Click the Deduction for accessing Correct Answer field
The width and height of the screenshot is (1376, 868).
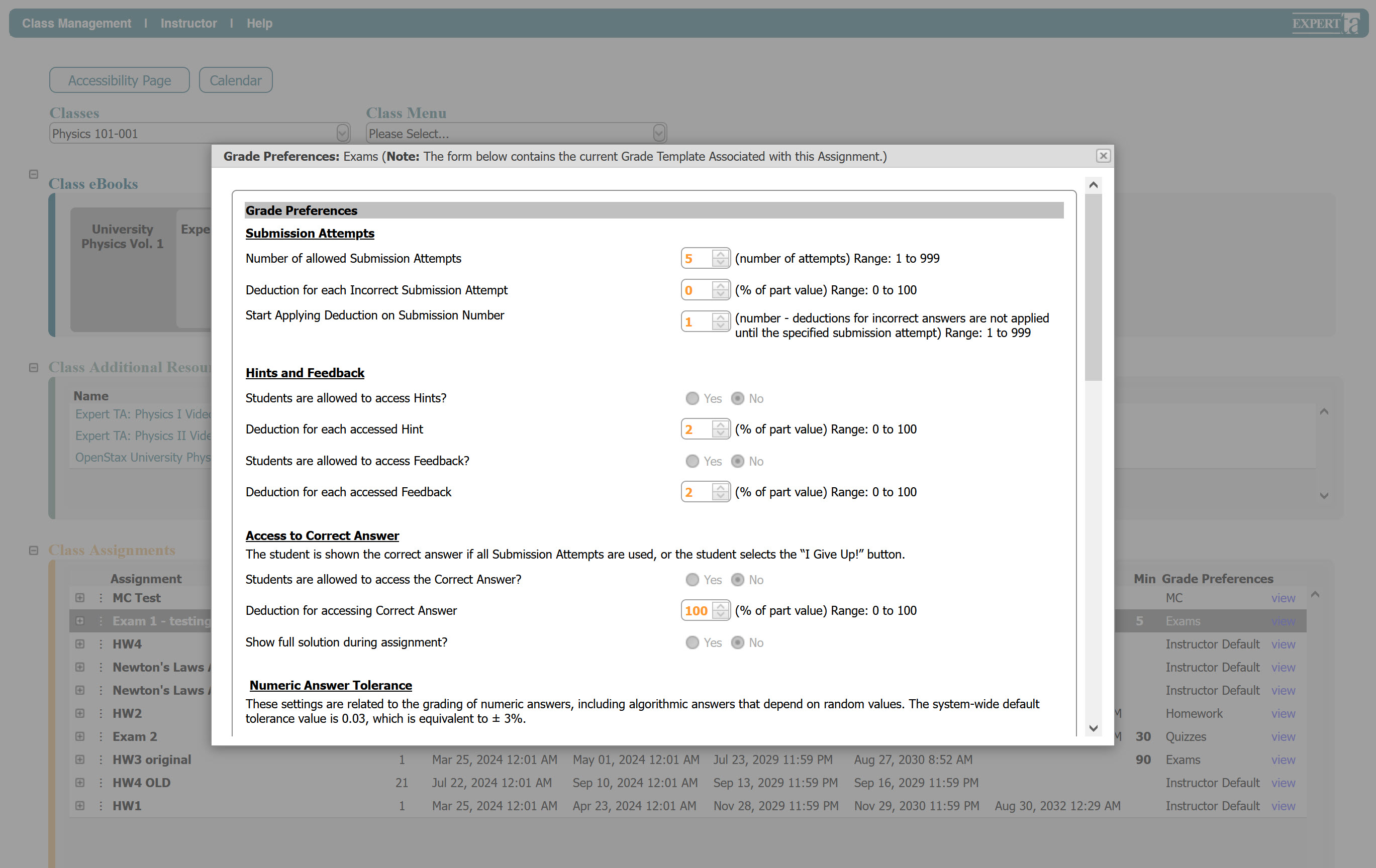pos(696,610)
